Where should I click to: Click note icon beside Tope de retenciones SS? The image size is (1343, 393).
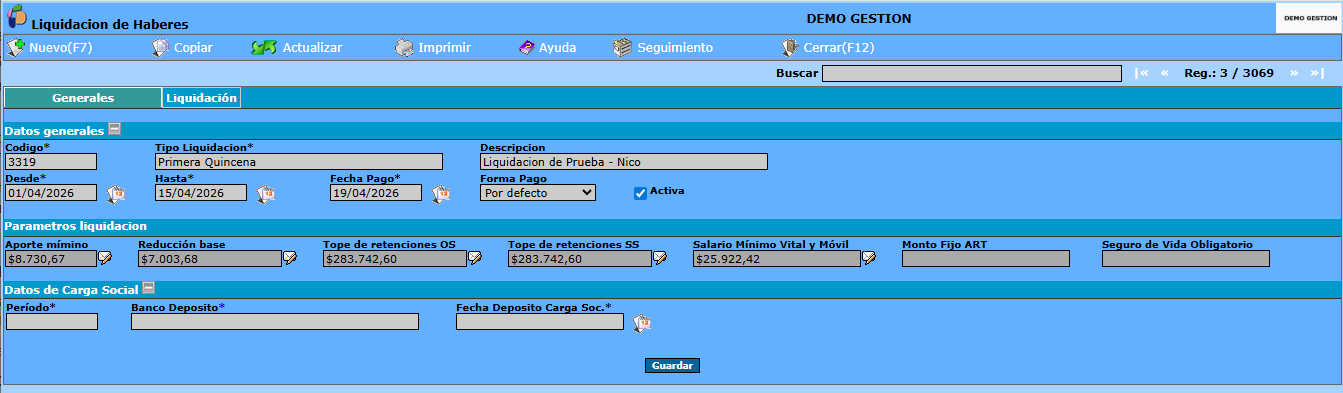[x=660, y=258]
